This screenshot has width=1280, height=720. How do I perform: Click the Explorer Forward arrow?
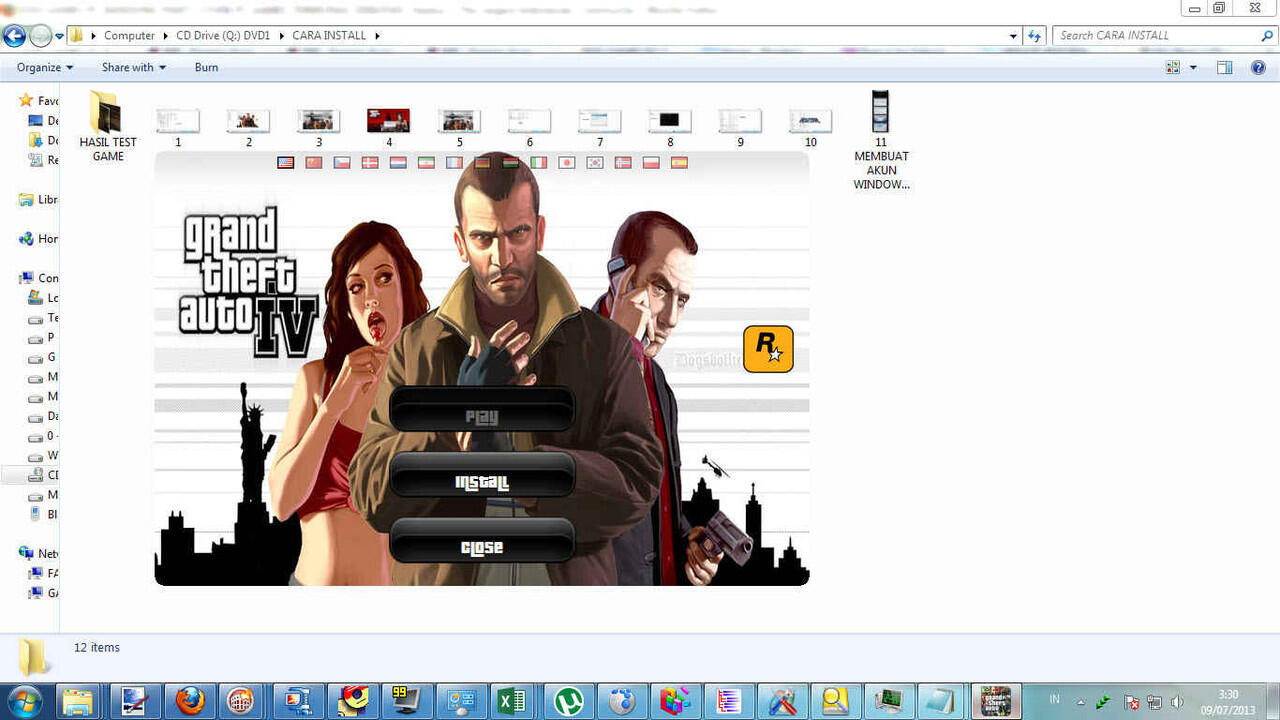[40, 36]
